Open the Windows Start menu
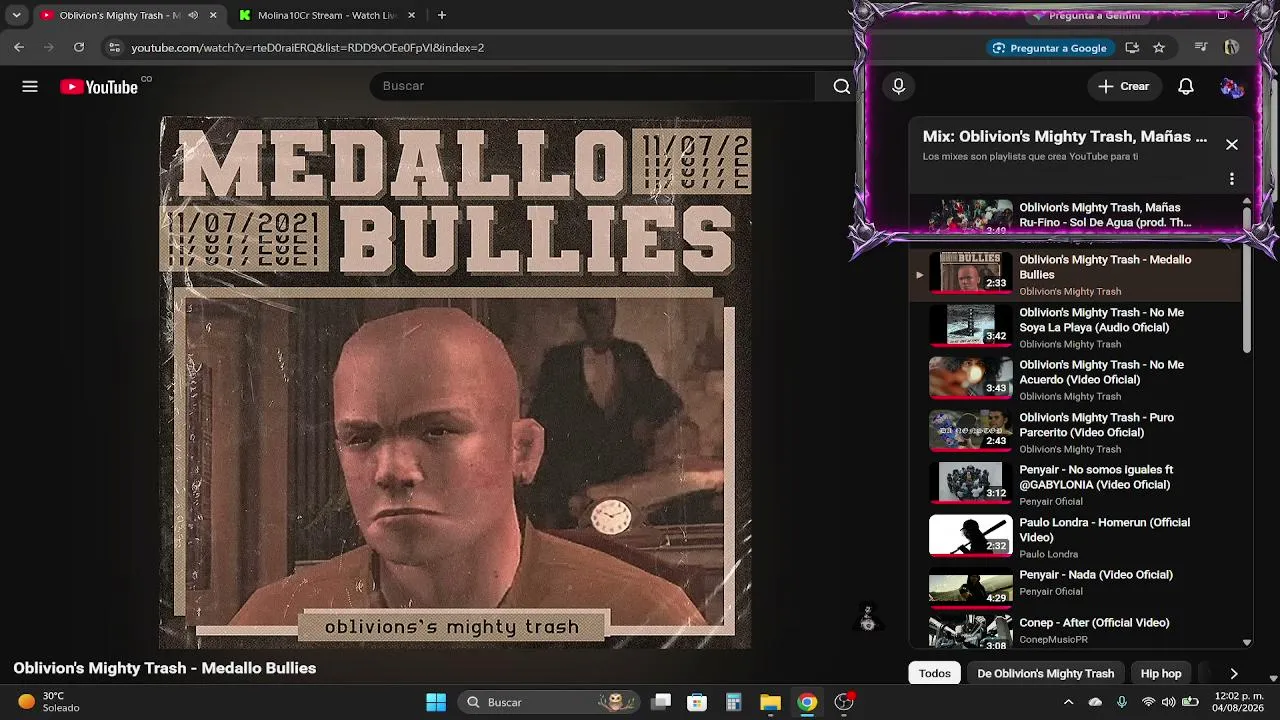1280x720 pixels. coord(436,702)
